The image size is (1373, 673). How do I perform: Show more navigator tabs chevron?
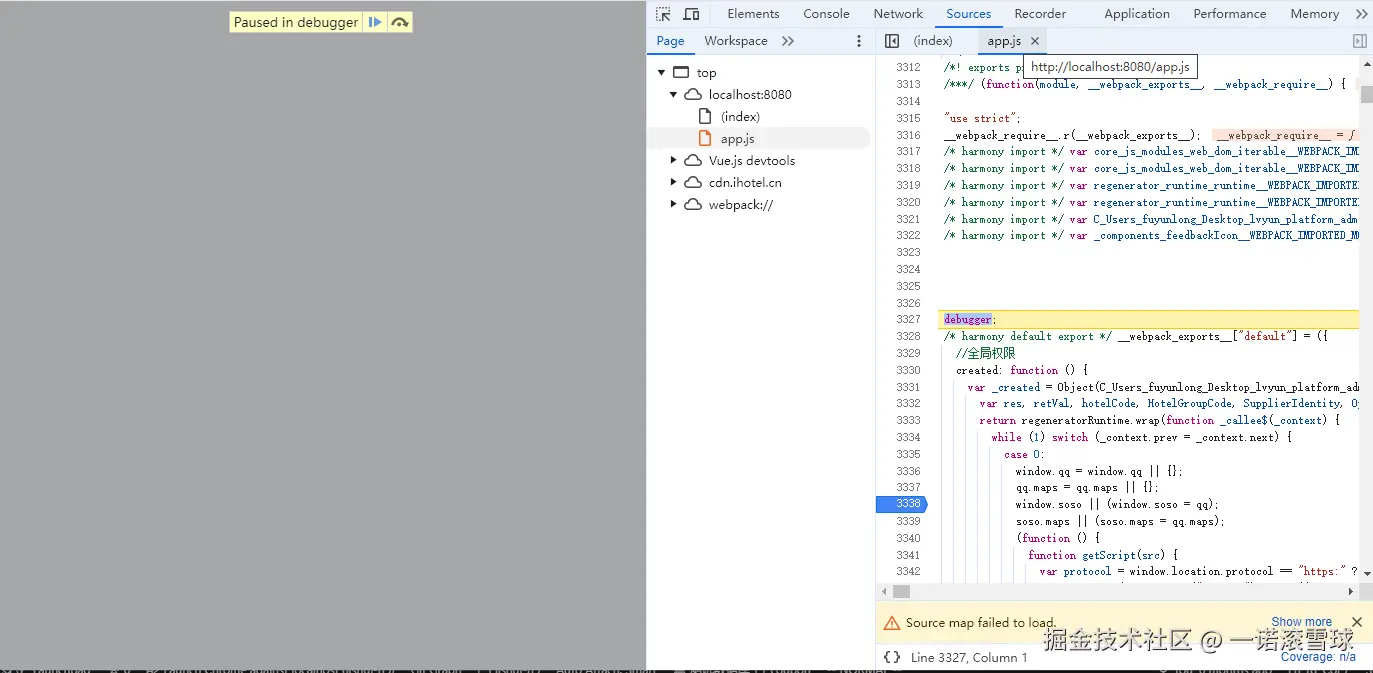tap(788, 41)
